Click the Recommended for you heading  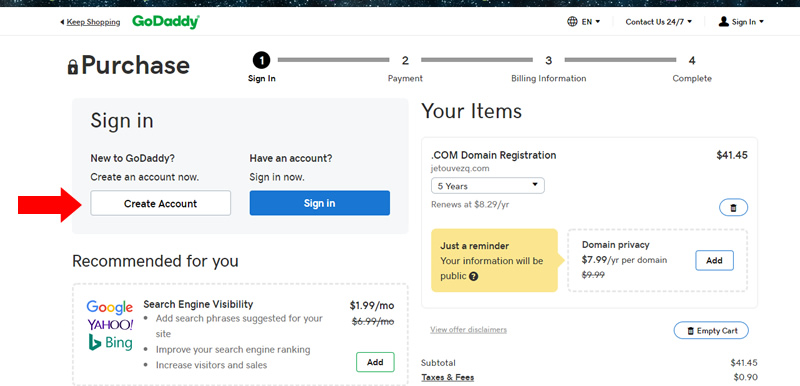[x=155, y=261]
